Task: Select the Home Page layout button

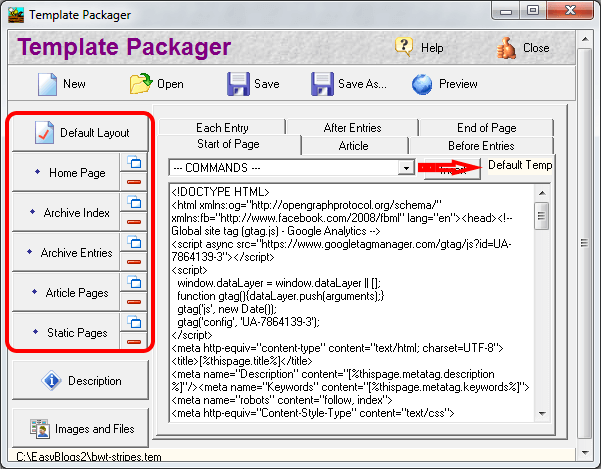Action: [66, 172]
